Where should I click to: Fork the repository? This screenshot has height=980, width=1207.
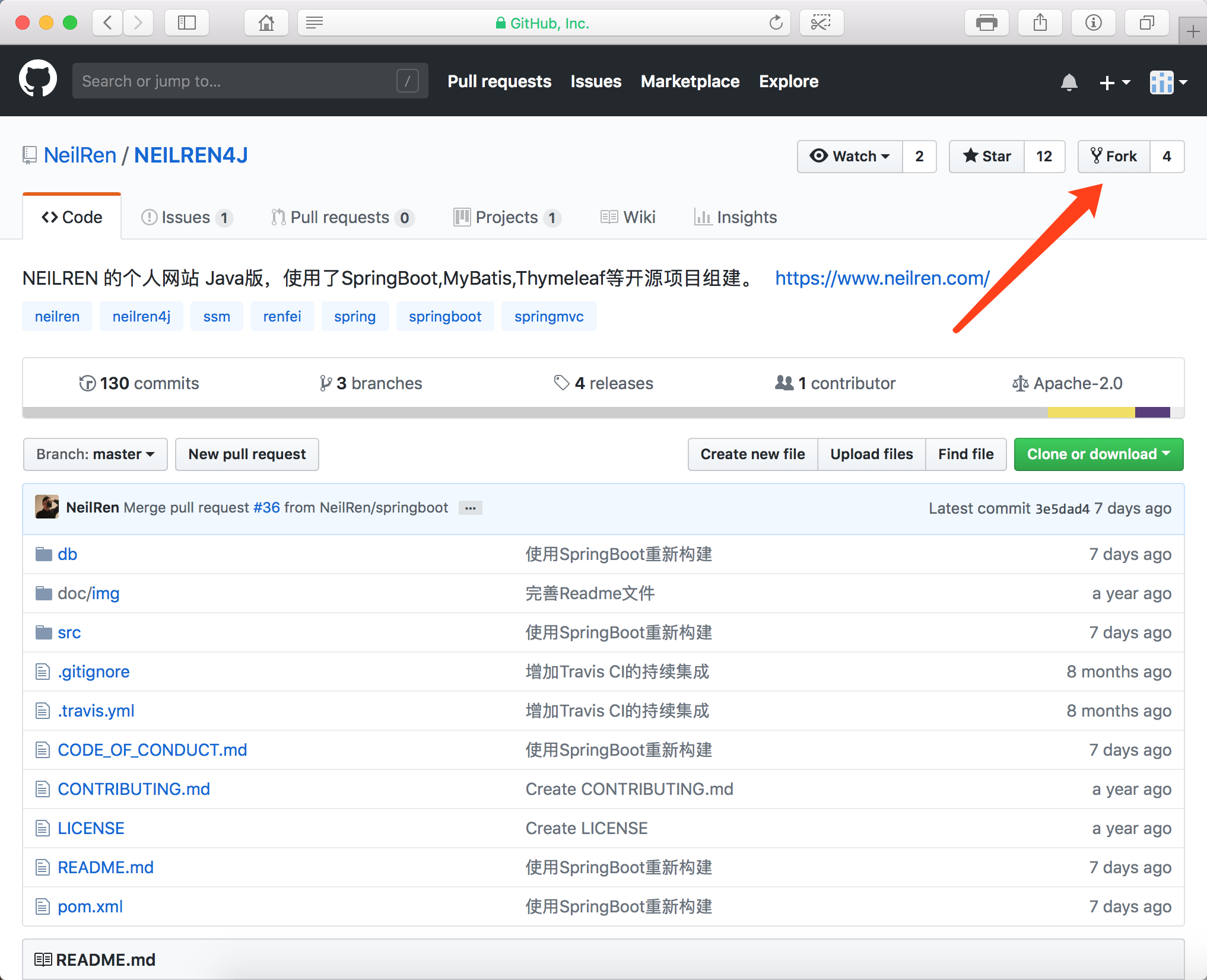(x=1114, y=156)
